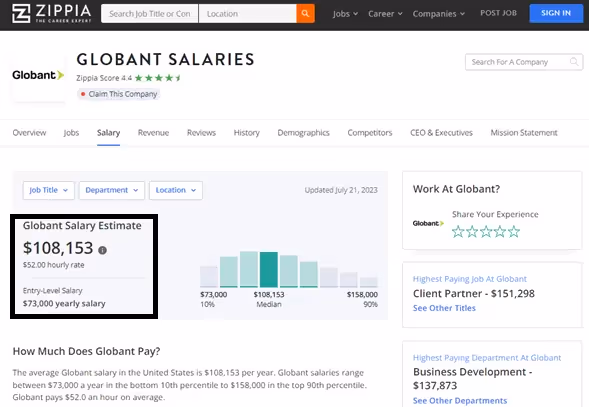Viewport: 589px width, 407px height.
Task: Open the Location filter dropdown
Action: [x=176, y=190]
